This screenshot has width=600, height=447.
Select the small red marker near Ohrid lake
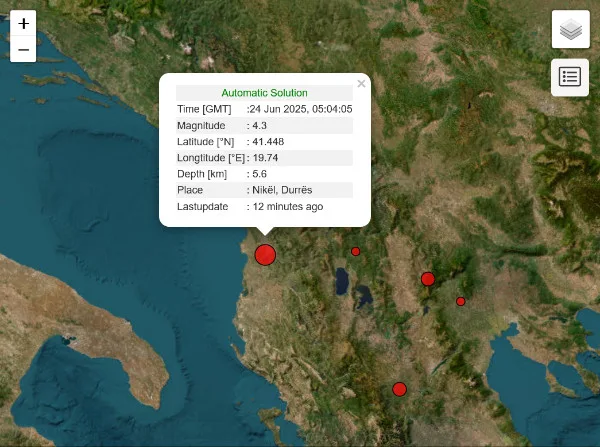pyautogui.click(x=355, y=251)
